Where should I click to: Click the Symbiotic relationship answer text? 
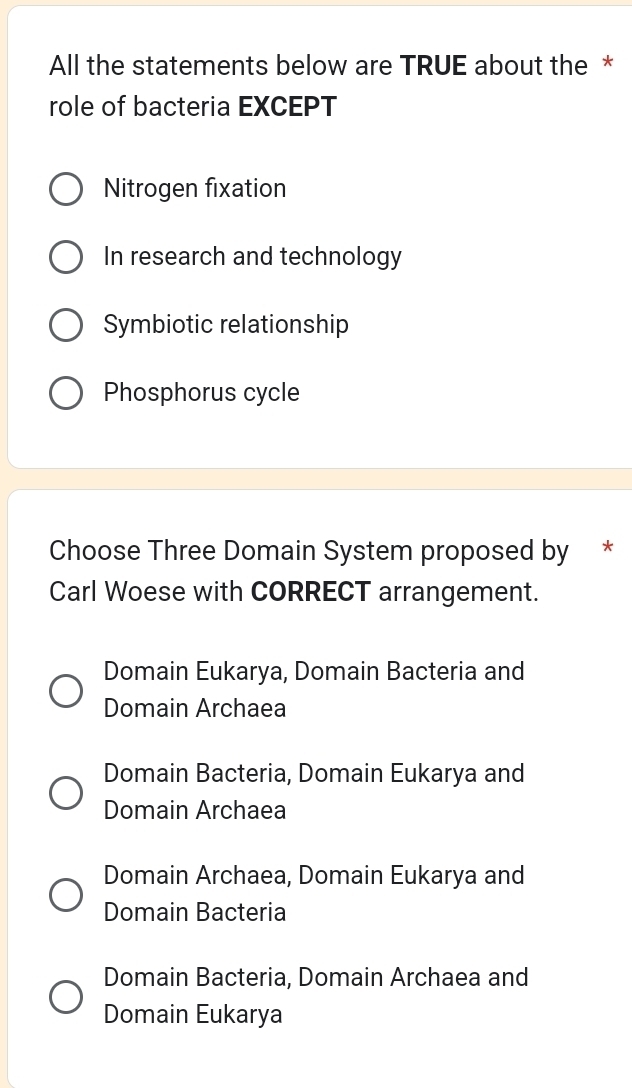[226, 324]
